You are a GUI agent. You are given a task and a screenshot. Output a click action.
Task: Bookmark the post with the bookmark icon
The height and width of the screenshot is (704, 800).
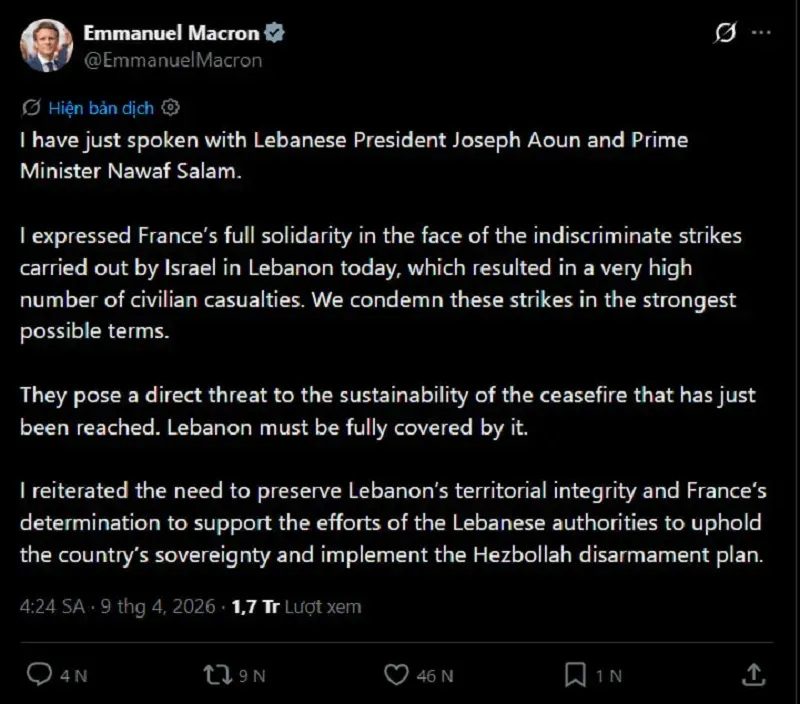[575, 675]
